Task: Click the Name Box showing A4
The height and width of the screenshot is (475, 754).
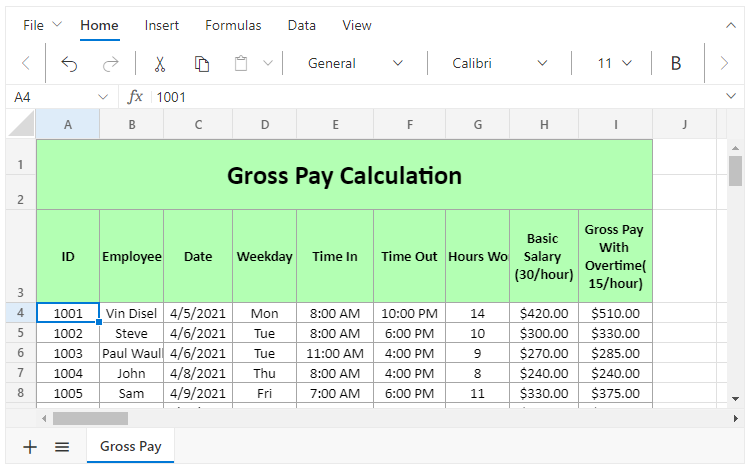Action: [x=50, y=97]
